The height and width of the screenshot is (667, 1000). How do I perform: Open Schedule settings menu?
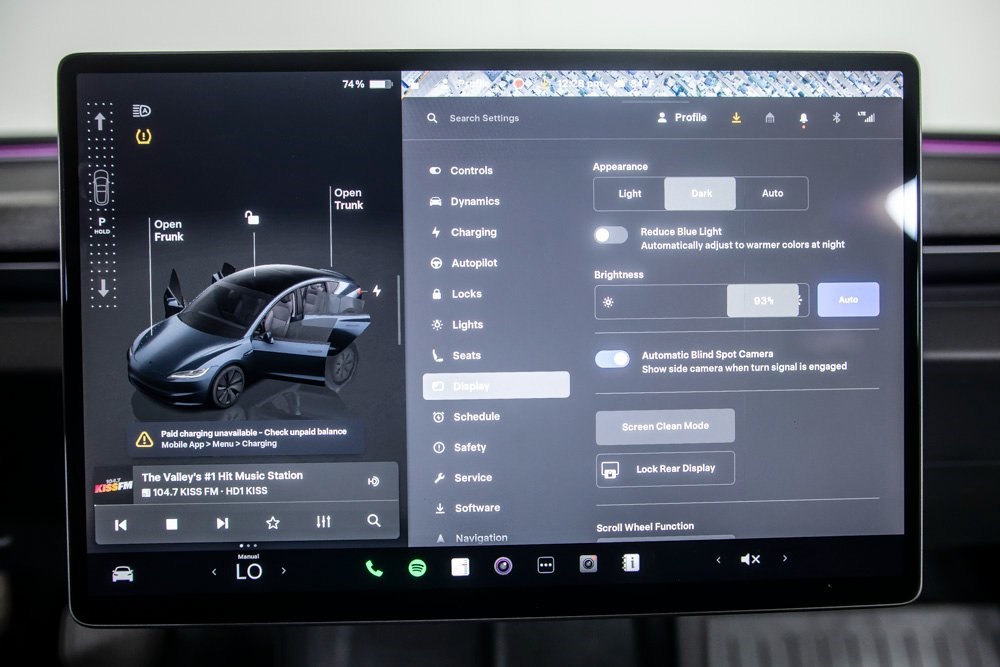click(466, 416)
